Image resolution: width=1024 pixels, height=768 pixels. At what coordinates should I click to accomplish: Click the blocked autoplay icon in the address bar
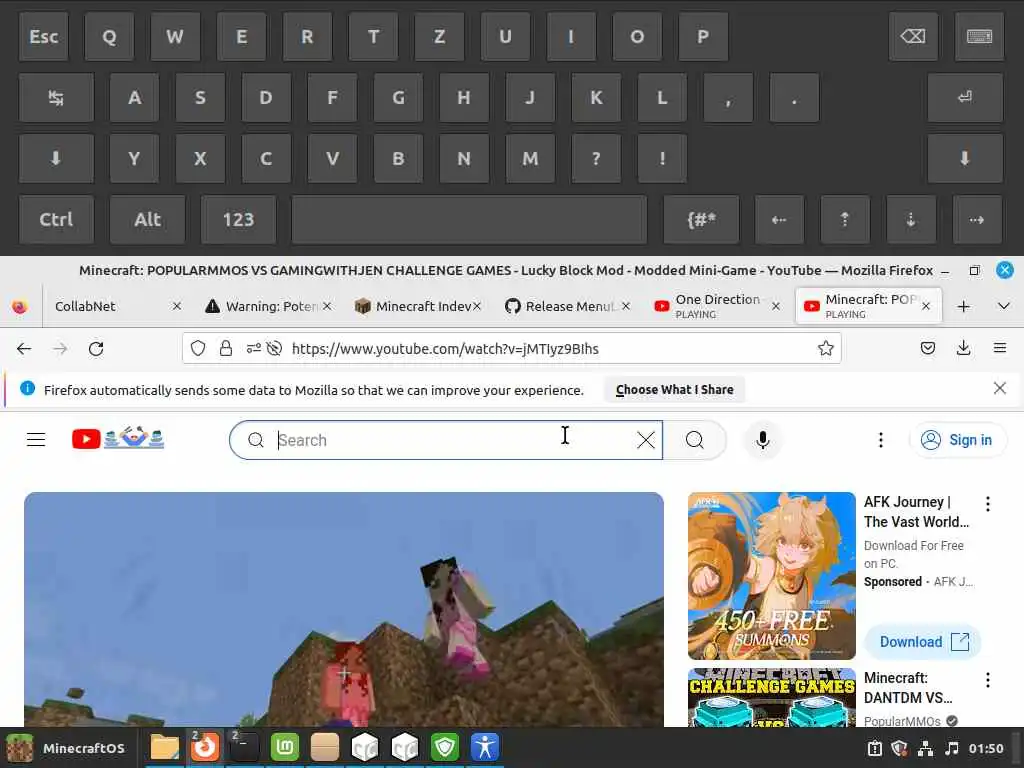click(274, 349)
